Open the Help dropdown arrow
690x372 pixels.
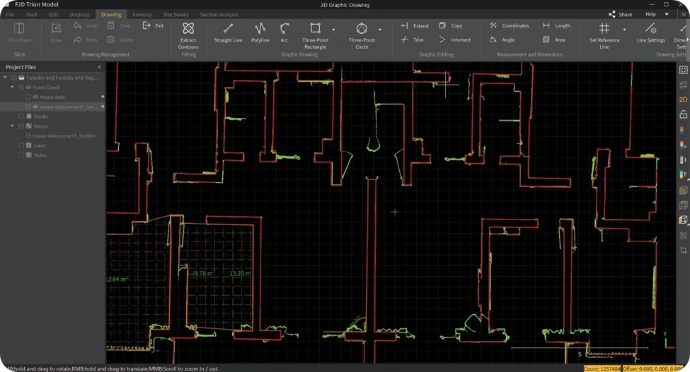(667, 14)
